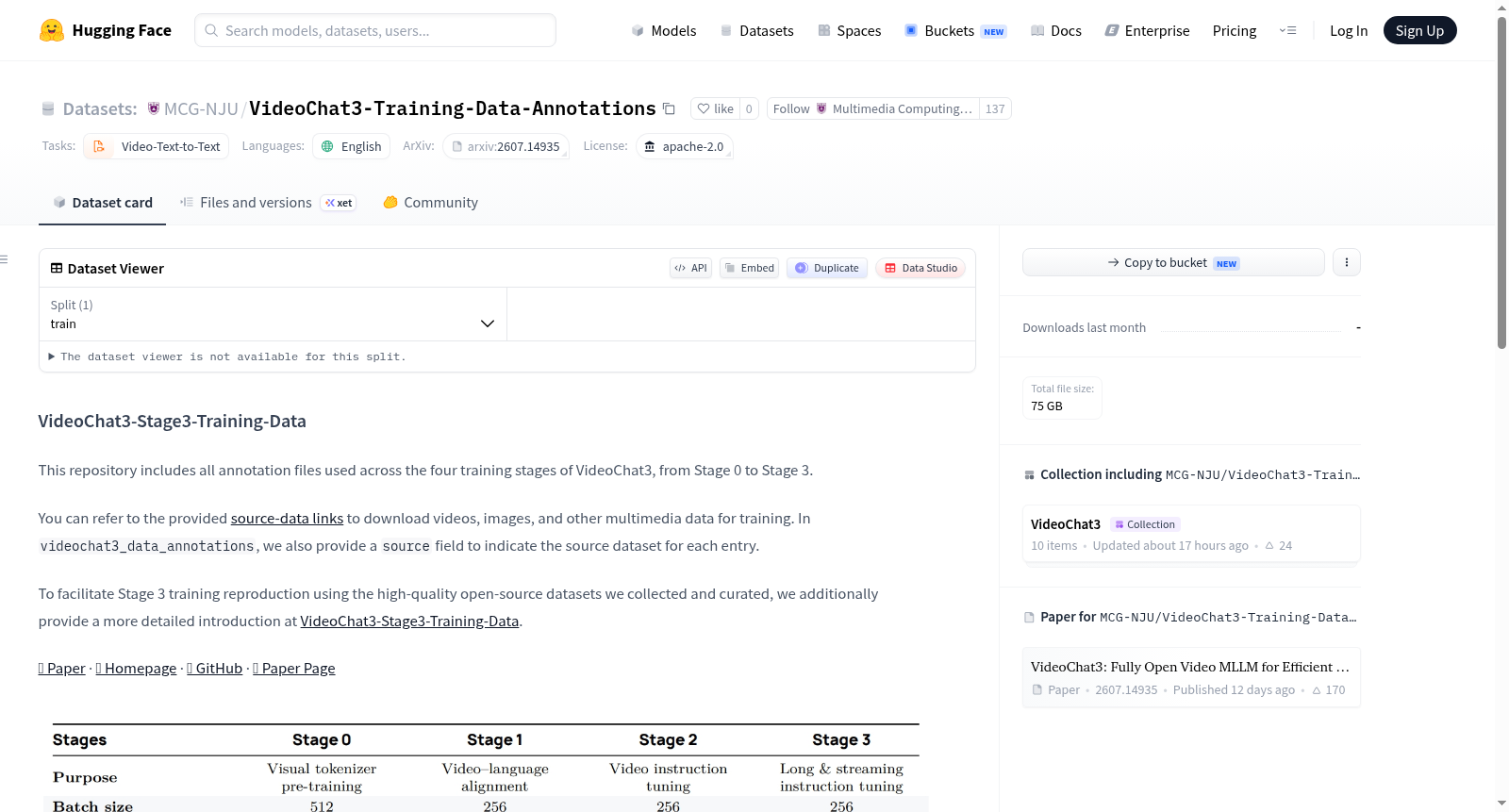This screenshot has width=1509, height=812.
Task: Open the Homepage link
Action: [136, 668]
